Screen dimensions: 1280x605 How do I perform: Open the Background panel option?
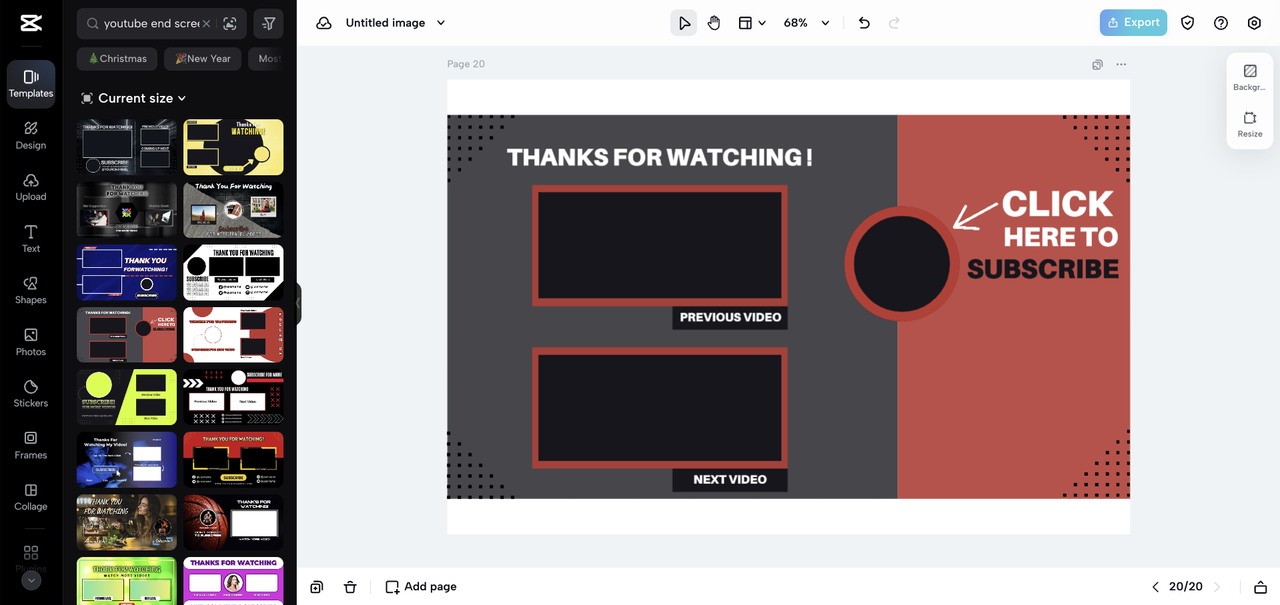click(1250, 77)
